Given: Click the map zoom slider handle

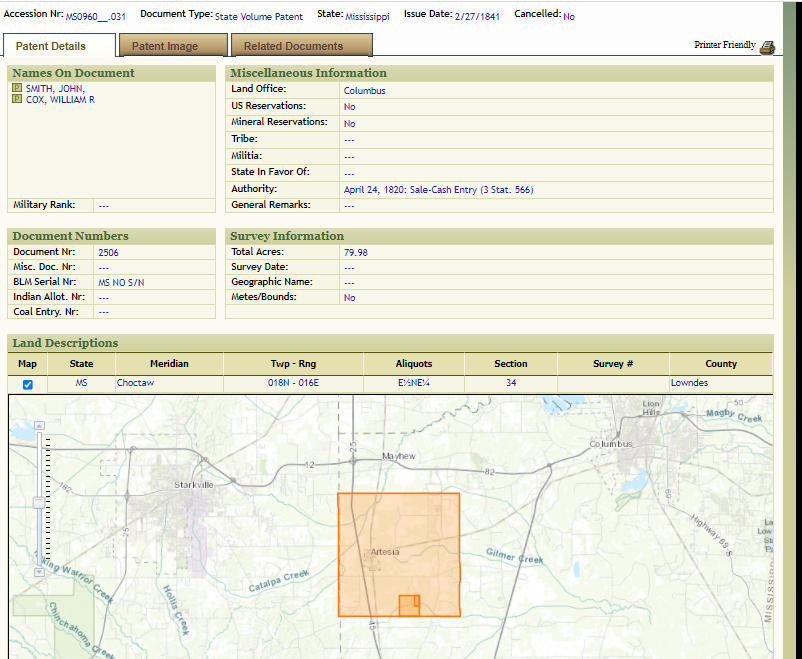Looking at the screenshot, I should pyautogui.click(x=40, y=503).
